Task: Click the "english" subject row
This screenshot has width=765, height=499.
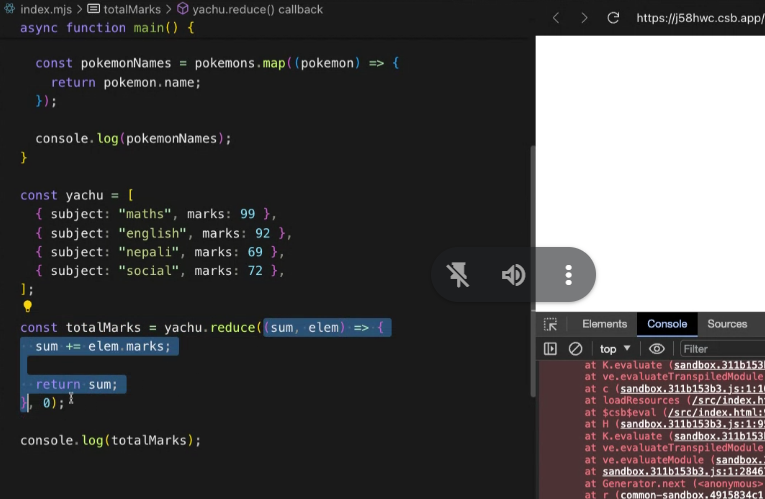Action: (163, 233)
